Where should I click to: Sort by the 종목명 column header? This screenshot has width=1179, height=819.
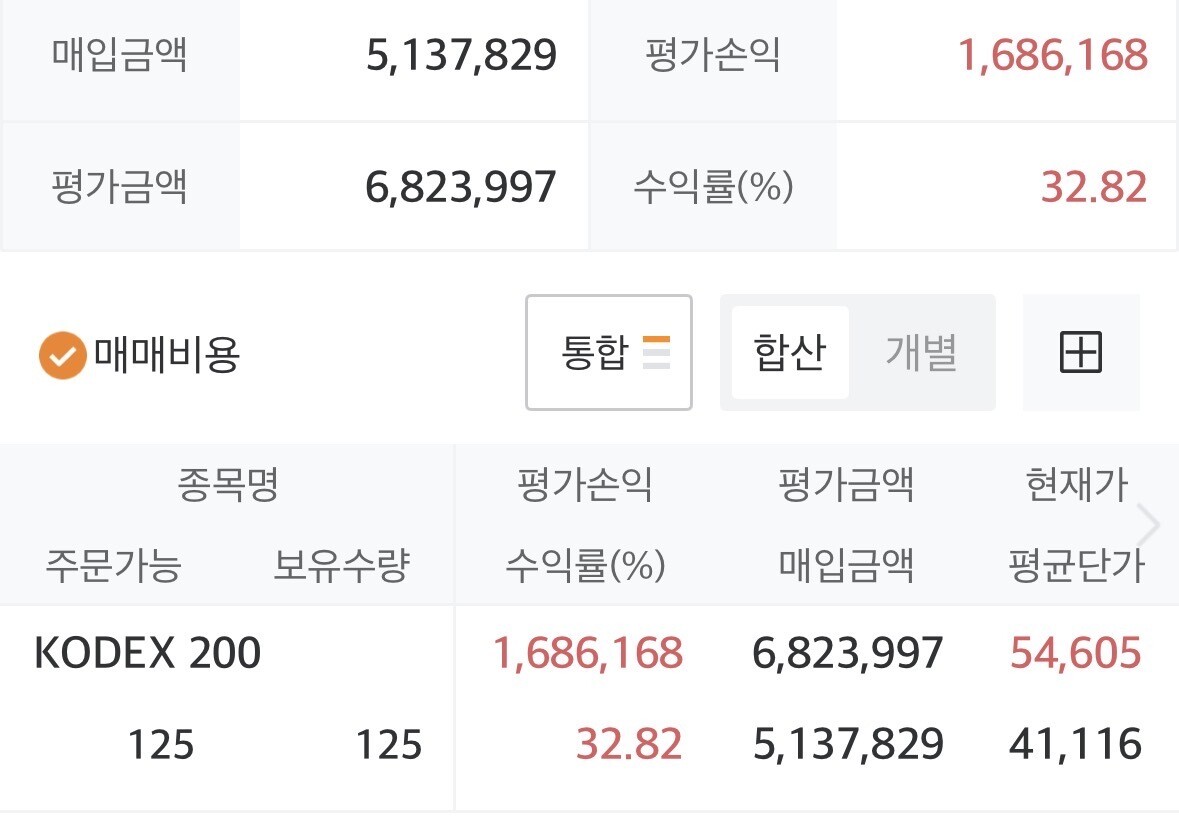click(227, 486)
